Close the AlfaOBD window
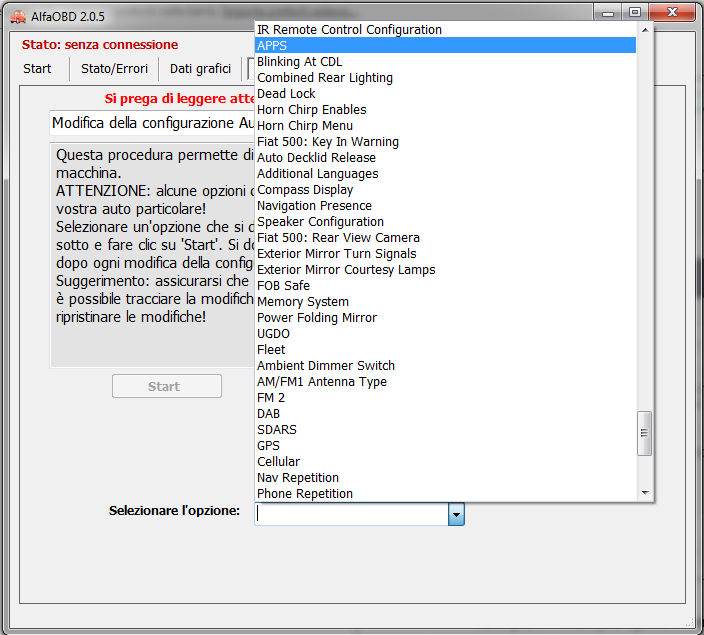Viewport: 704px width, 635px height. point(672,13)
